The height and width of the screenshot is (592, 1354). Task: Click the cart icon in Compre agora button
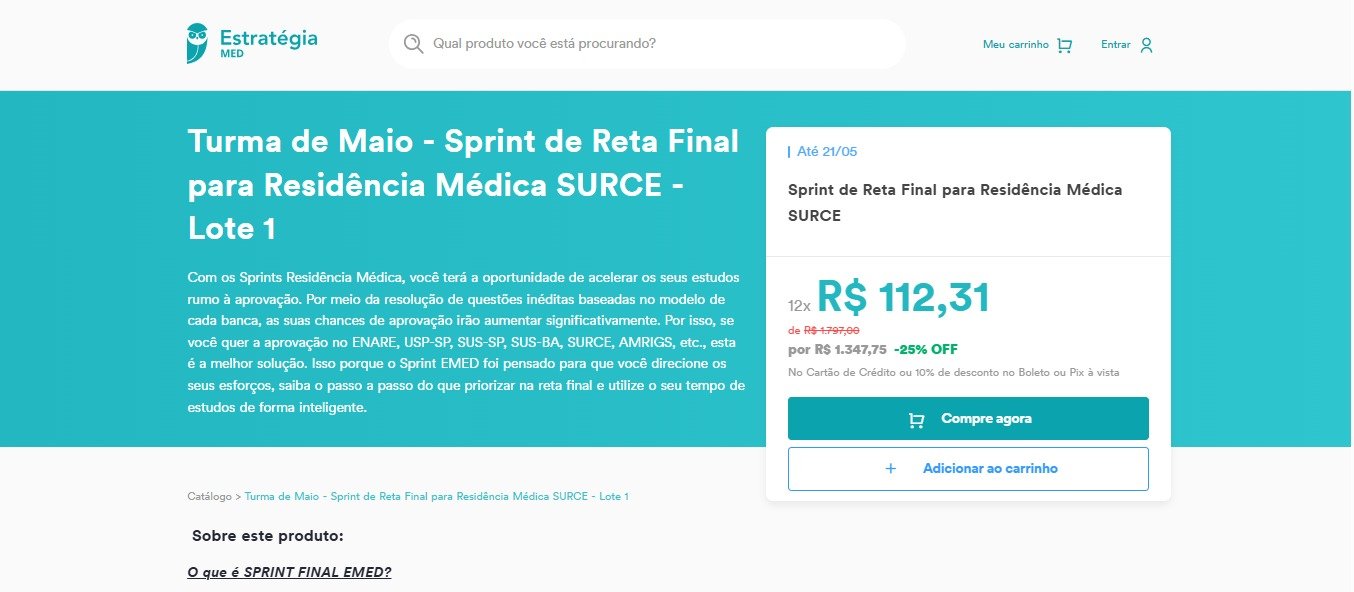916,420
